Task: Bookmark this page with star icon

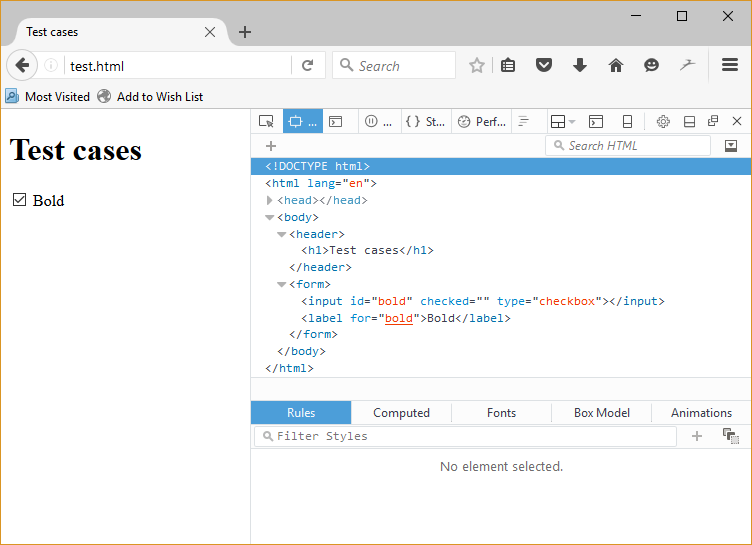Action: [477, 66]
